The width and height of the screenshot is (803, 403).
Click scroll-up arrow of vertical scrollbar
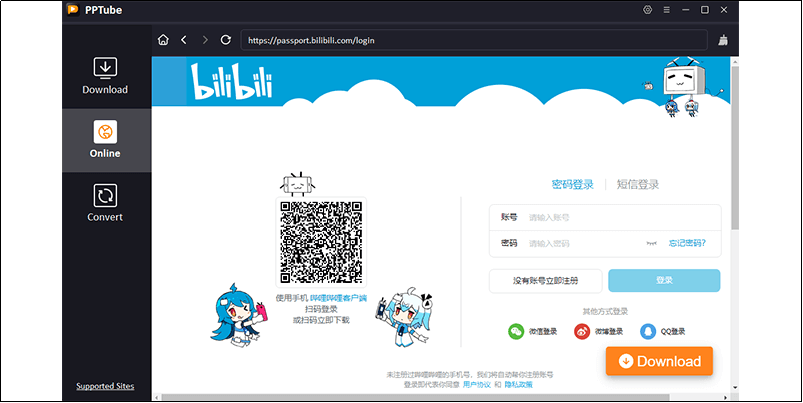pyautogui.click(x=735, y=61)
